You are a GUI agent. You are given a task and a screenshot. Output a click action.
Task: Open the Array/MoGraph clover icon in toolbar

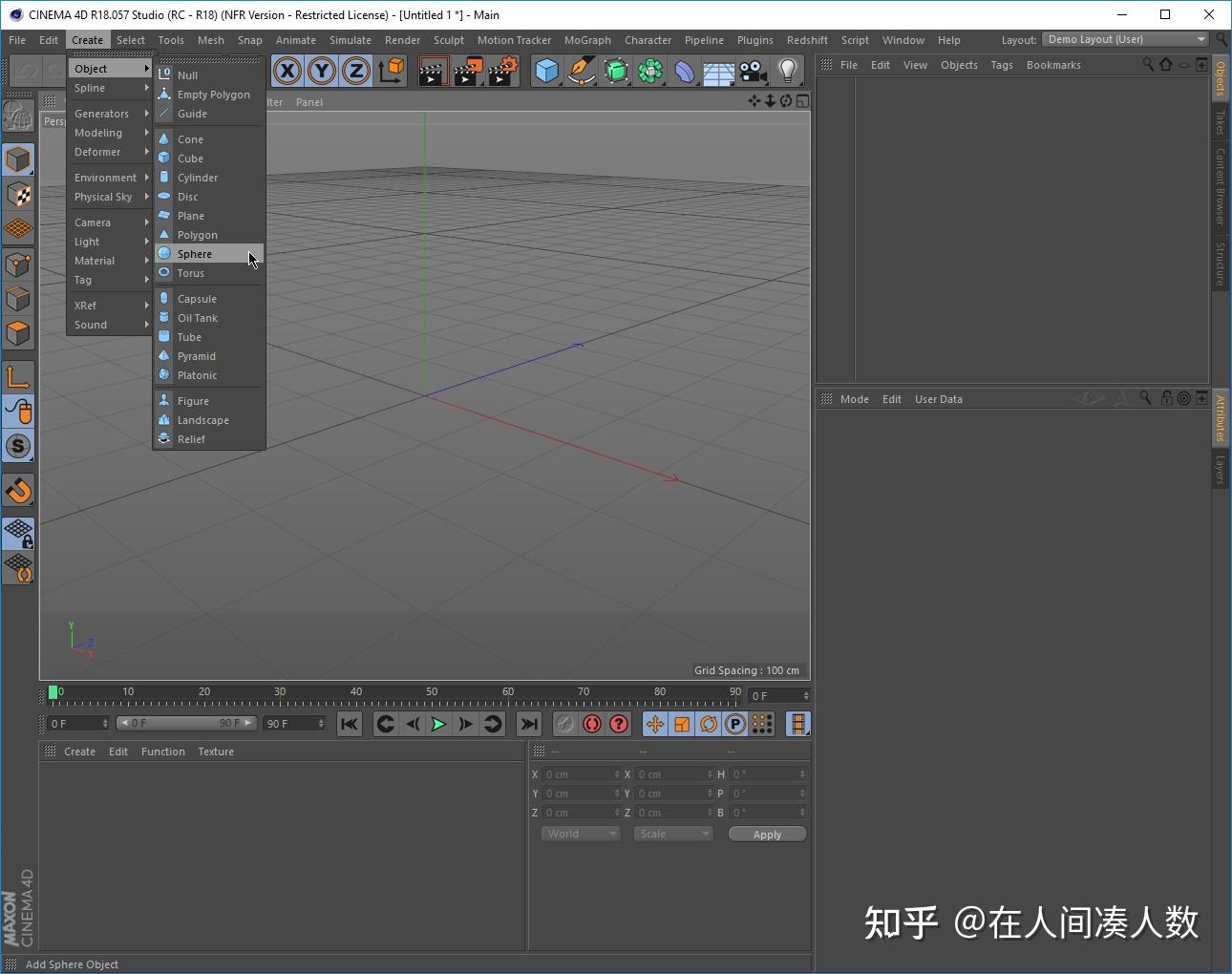[x=650, y=71]
